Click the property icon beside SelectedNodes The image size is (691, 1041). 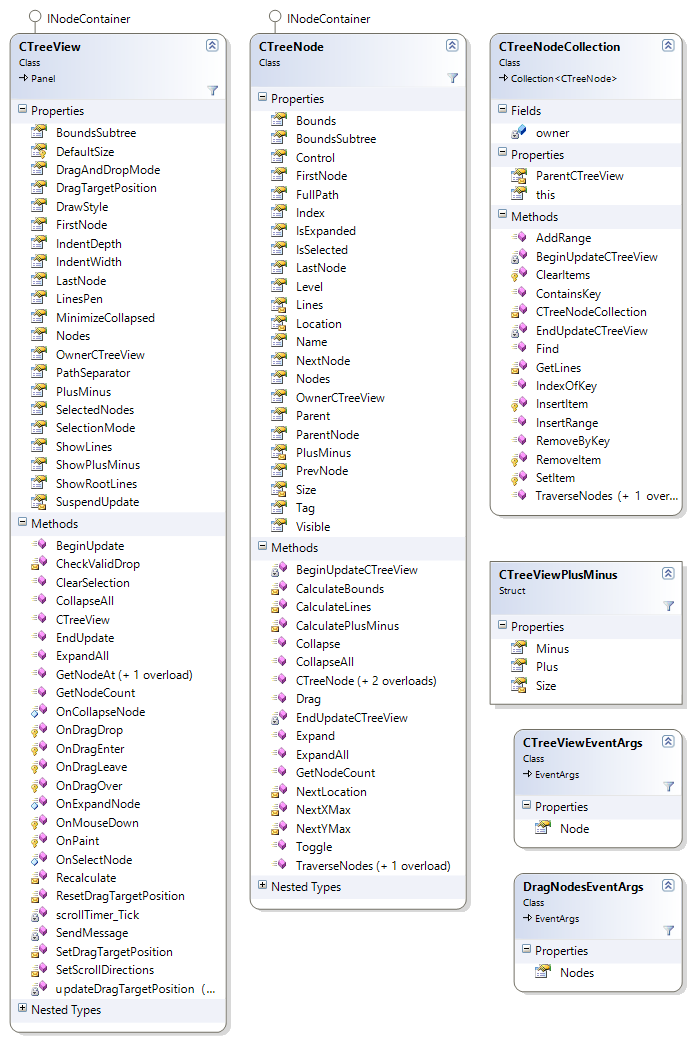click(39, 410)
